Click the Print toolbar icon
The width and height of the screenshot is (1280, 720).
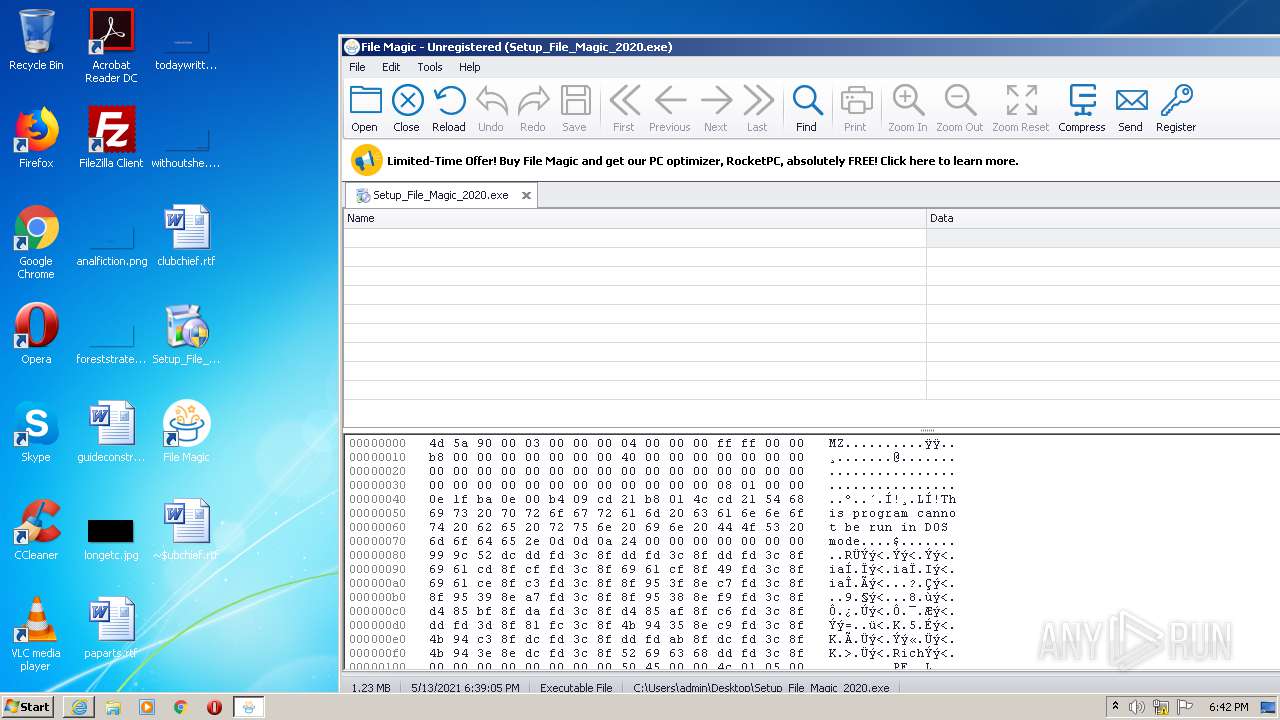(x=856, y=108)
